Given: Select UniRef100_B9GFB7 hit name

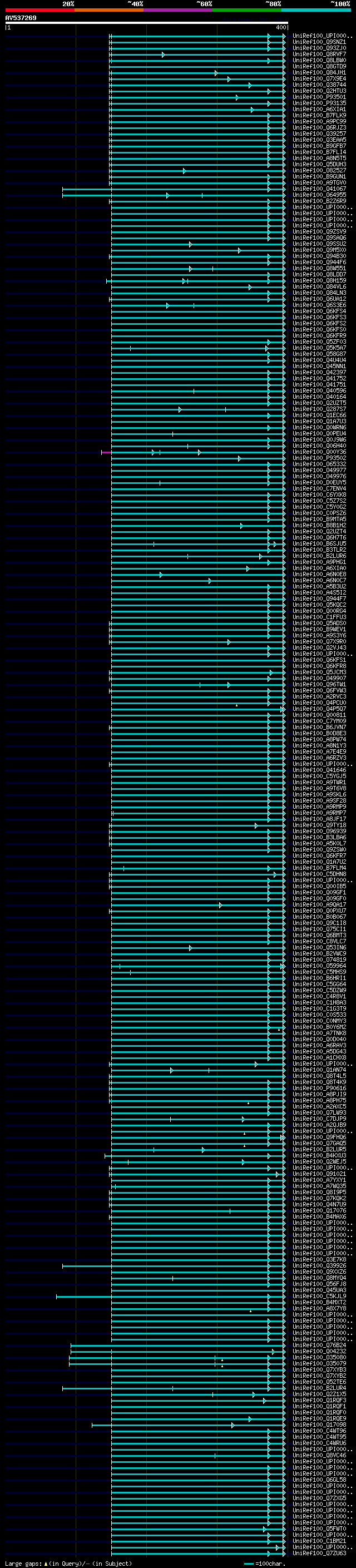Looking at the screenshot, I should (x=319, y=146).
